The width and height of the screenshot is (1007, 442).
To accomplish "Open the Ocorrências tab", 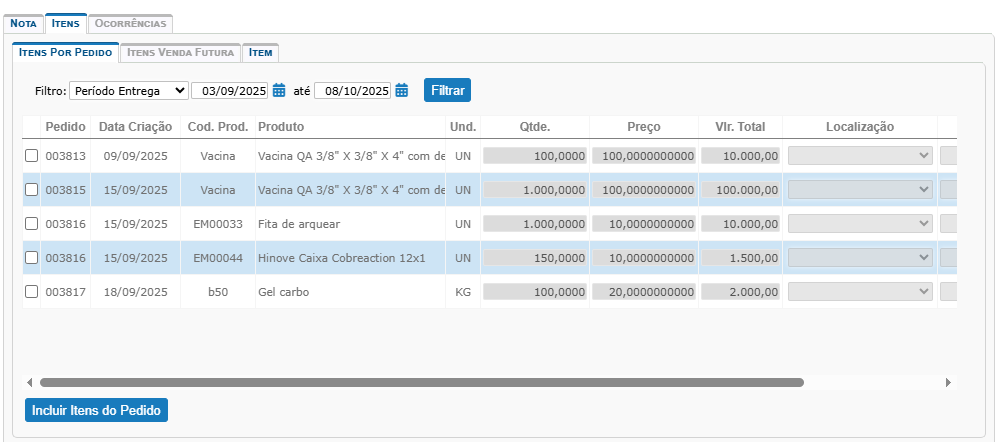I will click(130, 22).
